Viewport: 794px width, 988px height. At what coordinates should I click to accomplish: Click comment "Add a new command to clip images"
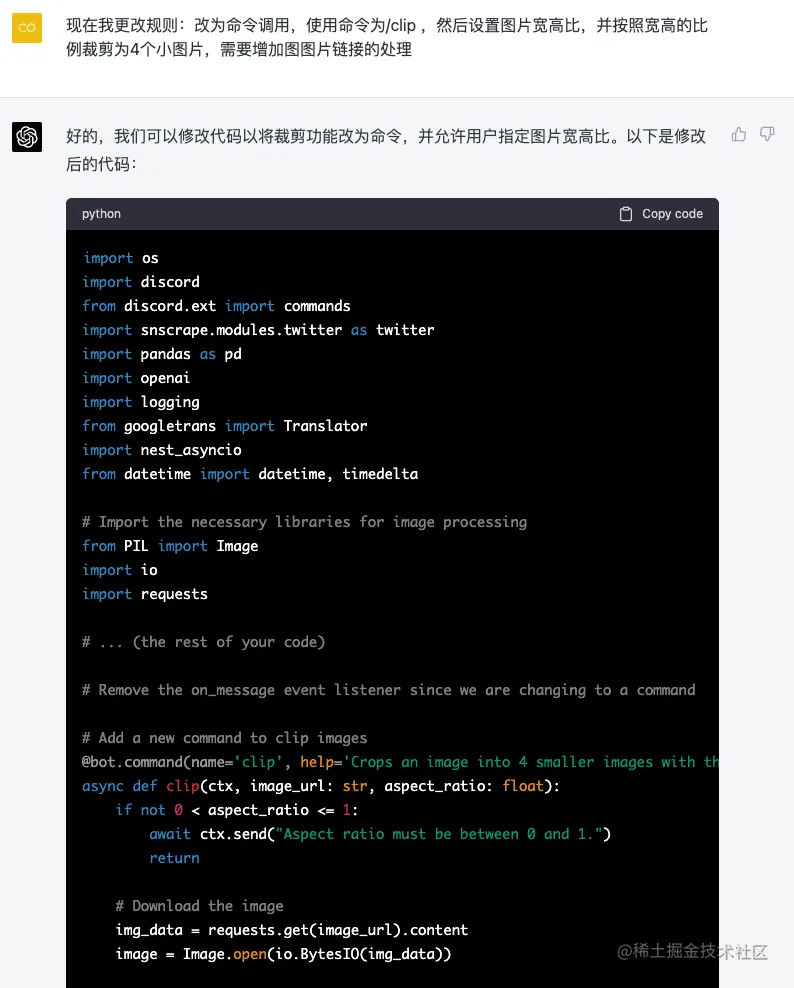coord(224,738)
